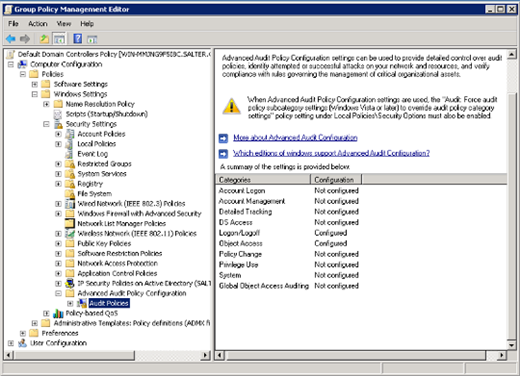Click the Event Log icon
Viewport: 520px width, 376px height.
pos(69,154)
